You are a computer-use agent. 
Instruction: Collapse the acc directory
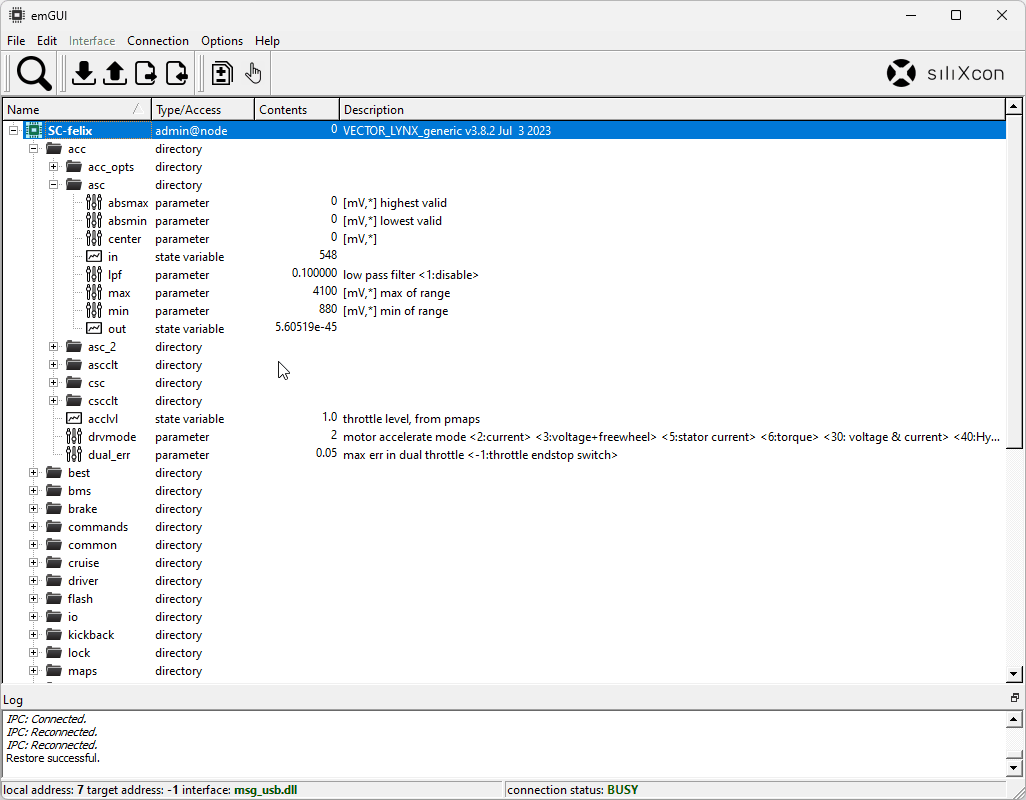pyautogui.click(x=33, y=148)
